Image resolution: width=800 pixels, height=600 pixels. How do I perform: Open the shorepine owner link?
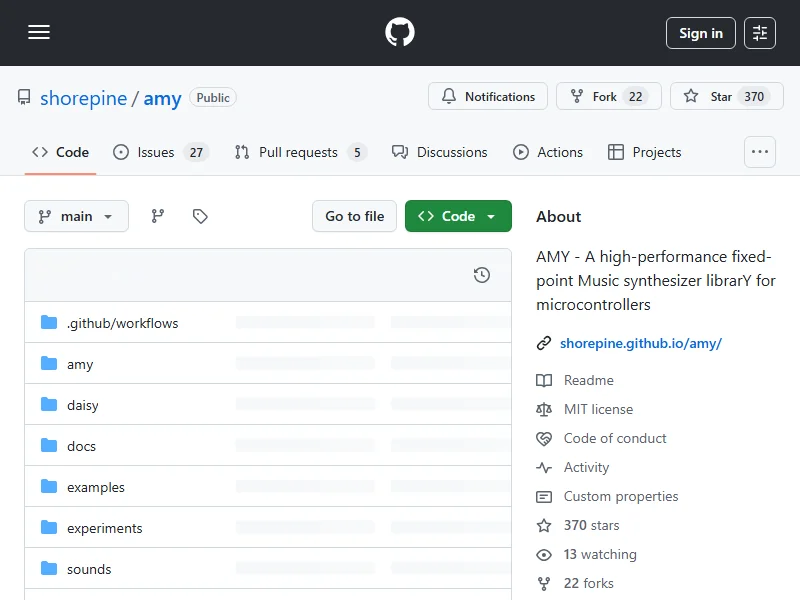point(83,98)
